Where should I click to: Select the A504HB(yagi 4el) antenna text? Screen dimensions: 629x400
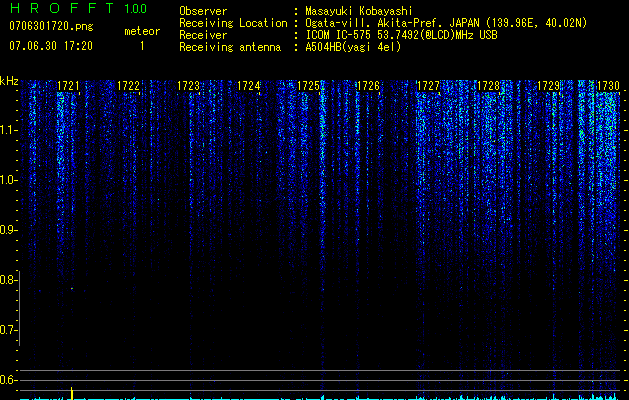pos(353,47)
